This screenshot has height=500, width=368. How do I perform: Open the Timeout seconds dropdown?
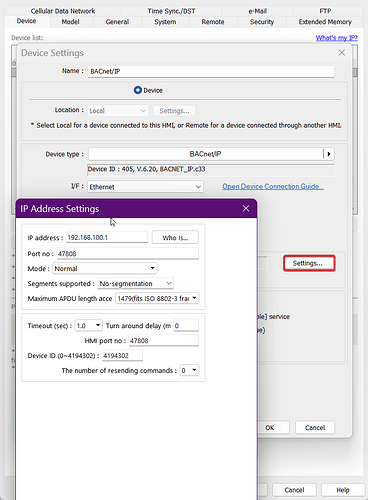pos(88,326)
